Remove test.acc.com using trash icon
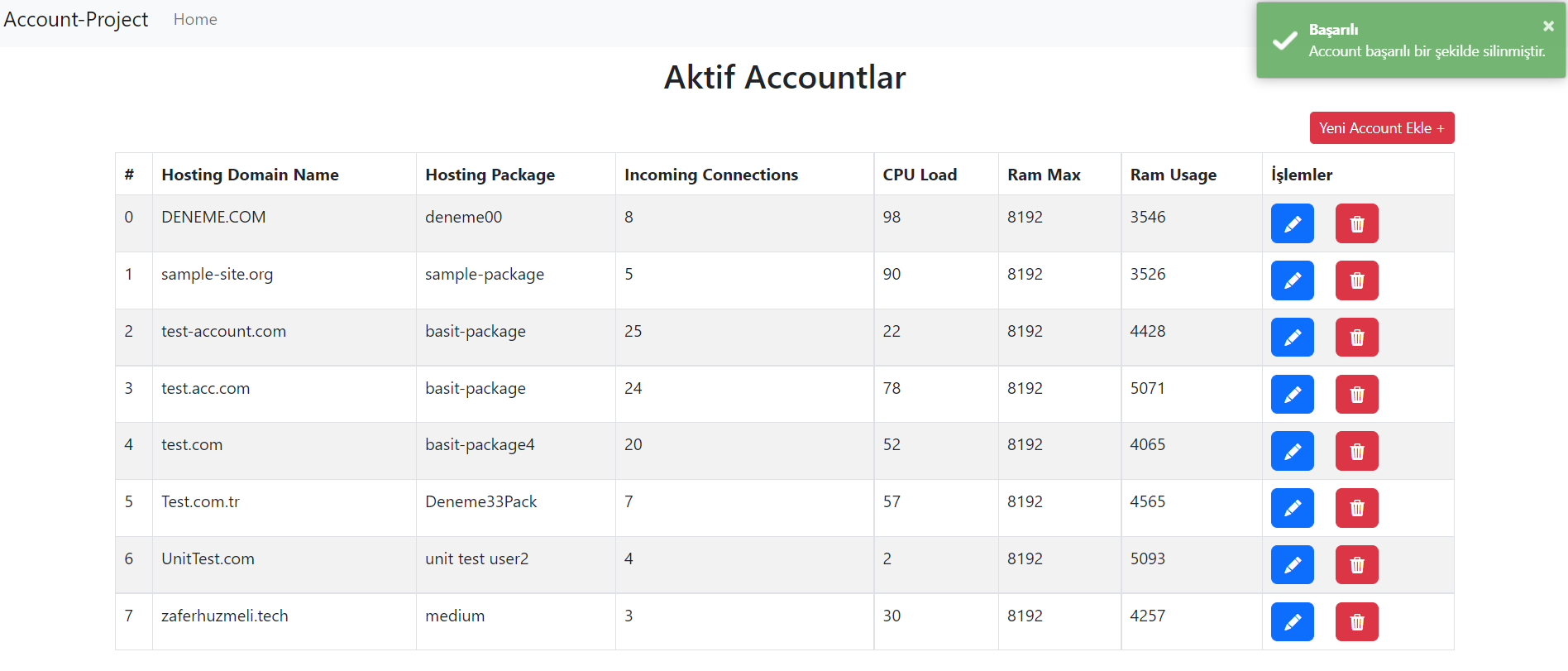This screenshot has height=671, width=1568. click(x=1356, y=395)
